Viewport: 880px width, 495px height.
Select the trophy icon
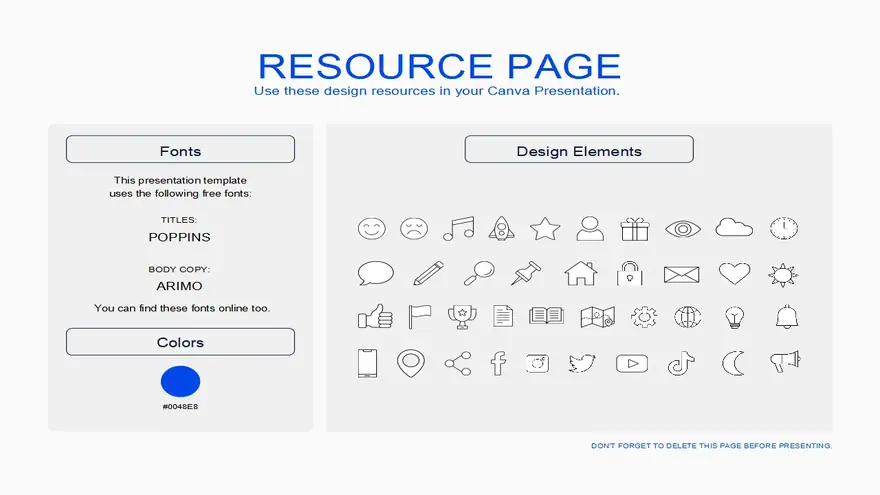tap(462, 317)
